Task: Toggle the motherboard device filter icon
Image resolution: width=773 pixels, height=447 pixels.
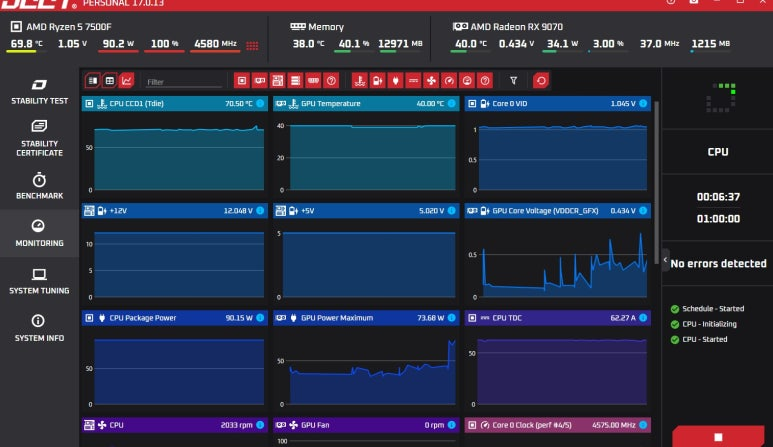Action: pos(278,81)
